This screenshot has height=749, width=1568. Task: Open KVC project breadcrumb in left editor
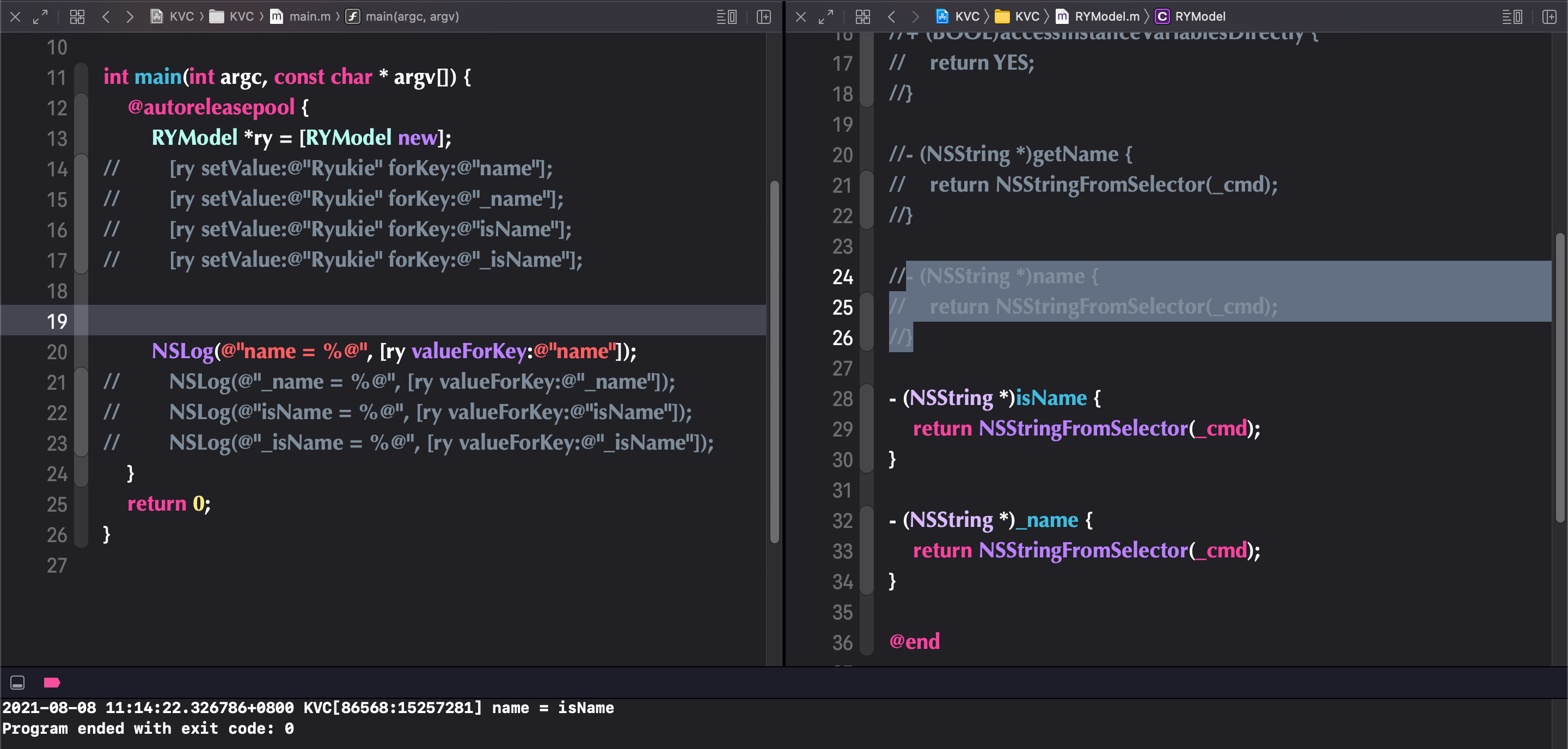tap(172, 16)
